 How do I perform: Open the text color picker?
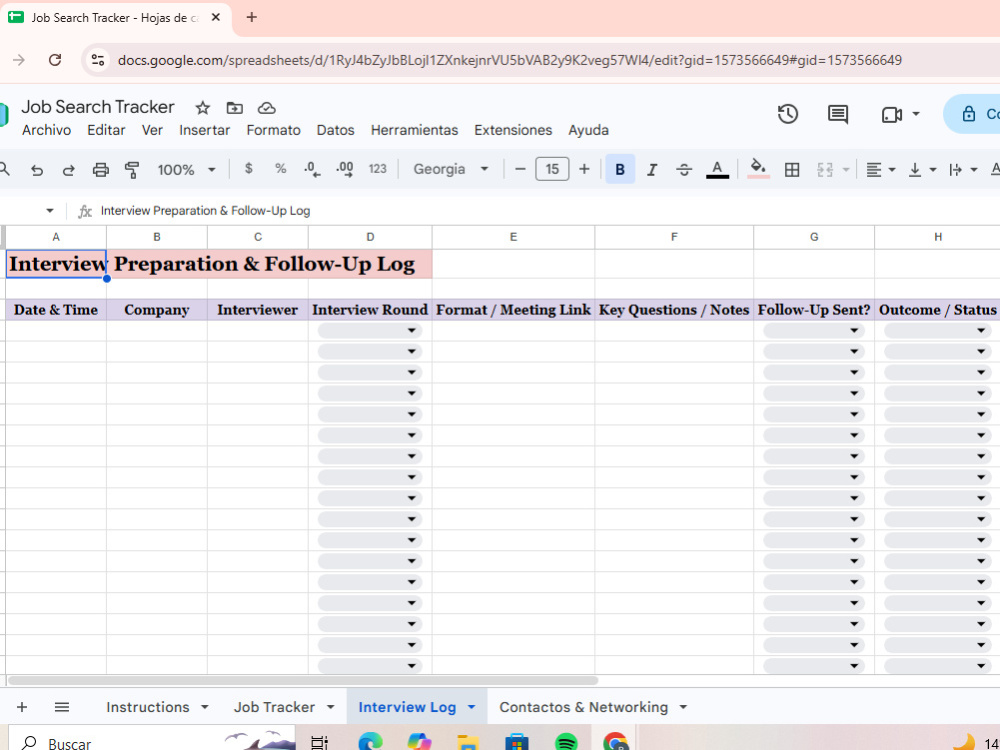[717, 170]
